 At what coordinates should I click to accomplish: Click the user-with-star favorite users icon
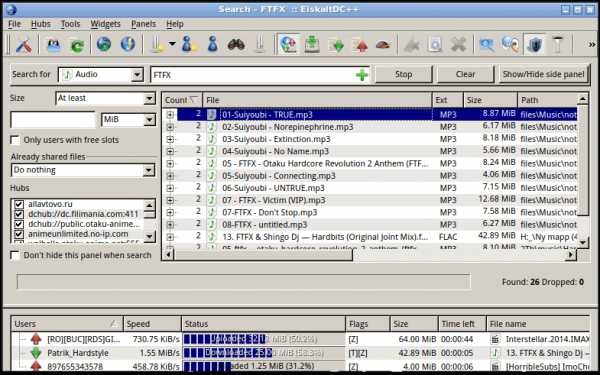click(x=189, y=44)
